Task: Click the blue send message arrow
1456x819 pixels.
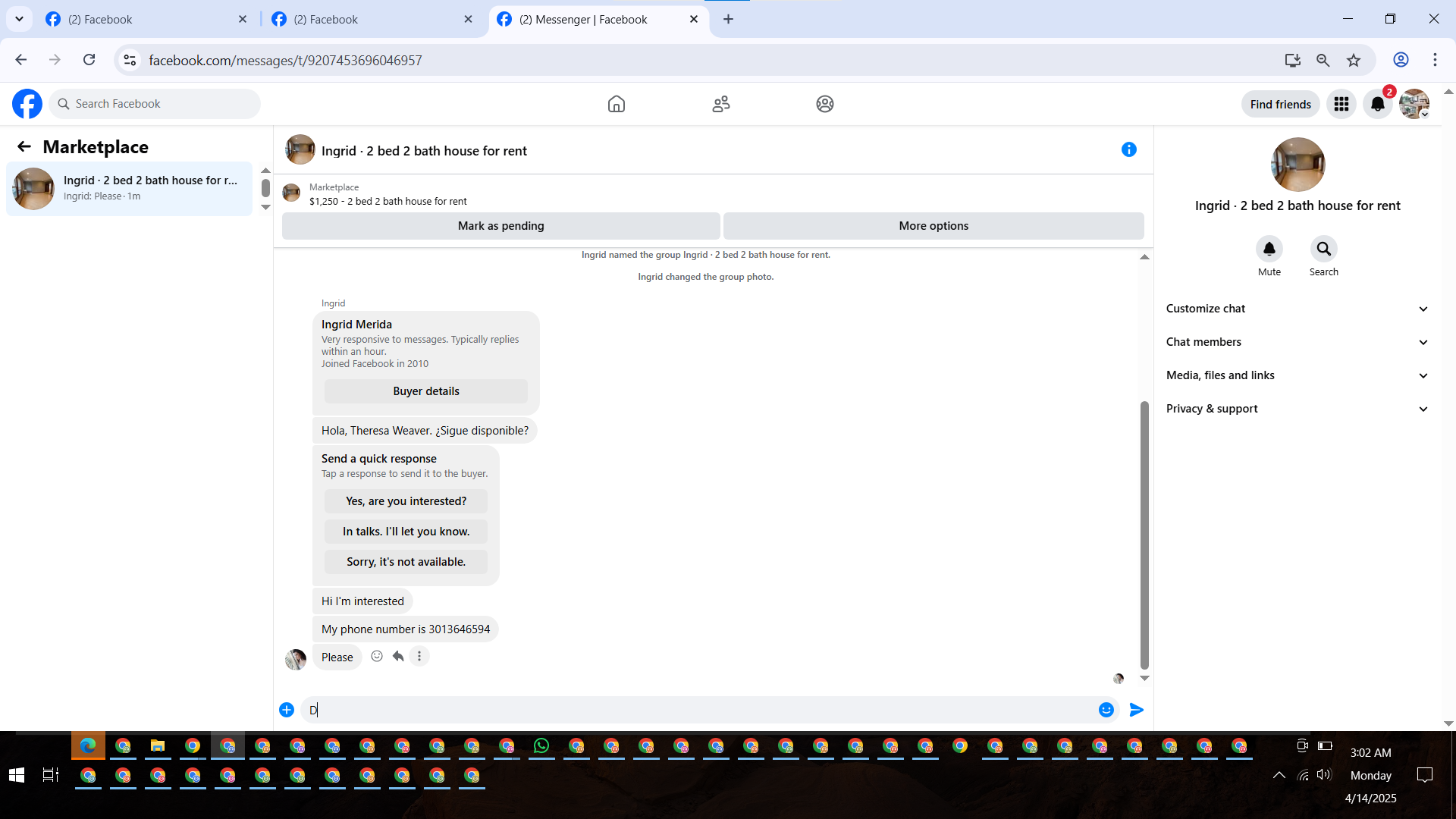Action: pyautogui.click(x=1136, y=710)
